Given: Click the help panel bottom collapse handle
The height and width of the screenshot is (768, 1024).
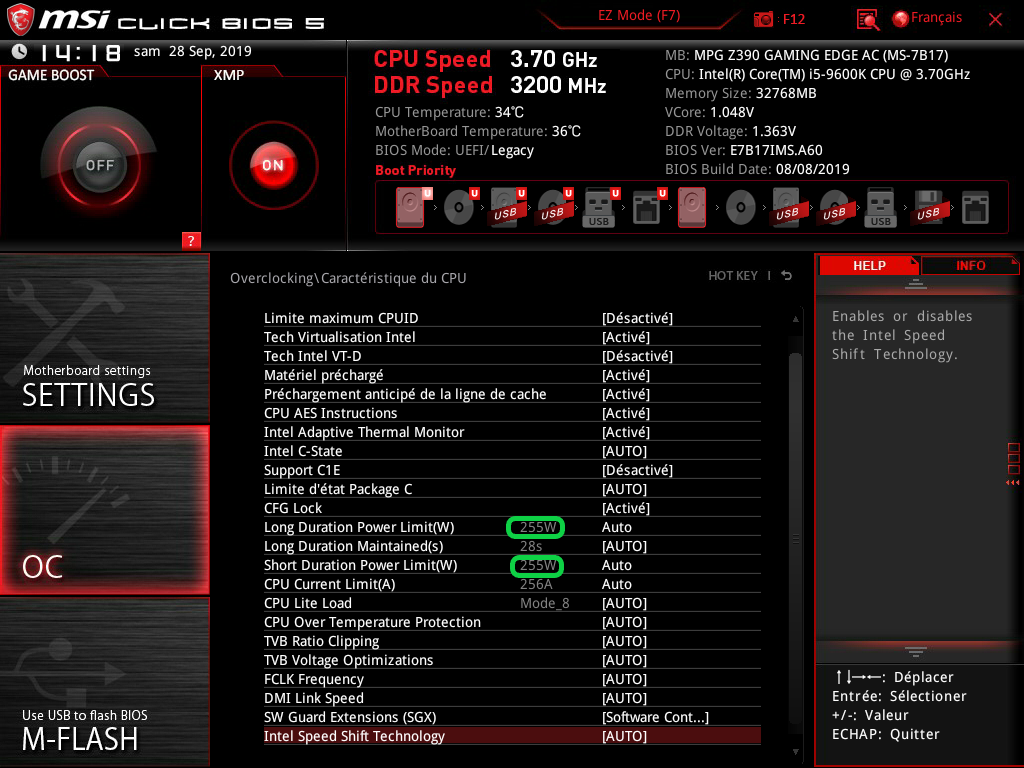Looking at the screenshot, I should coord(916,651).
